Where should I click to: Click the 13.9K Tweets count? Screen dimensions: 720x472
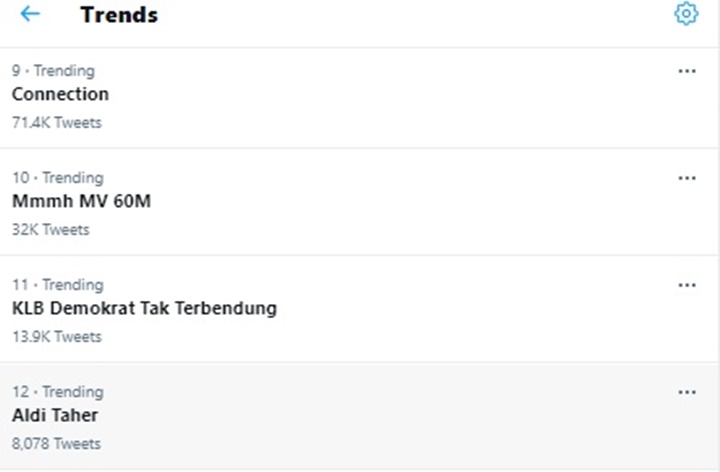coord(56,337)
